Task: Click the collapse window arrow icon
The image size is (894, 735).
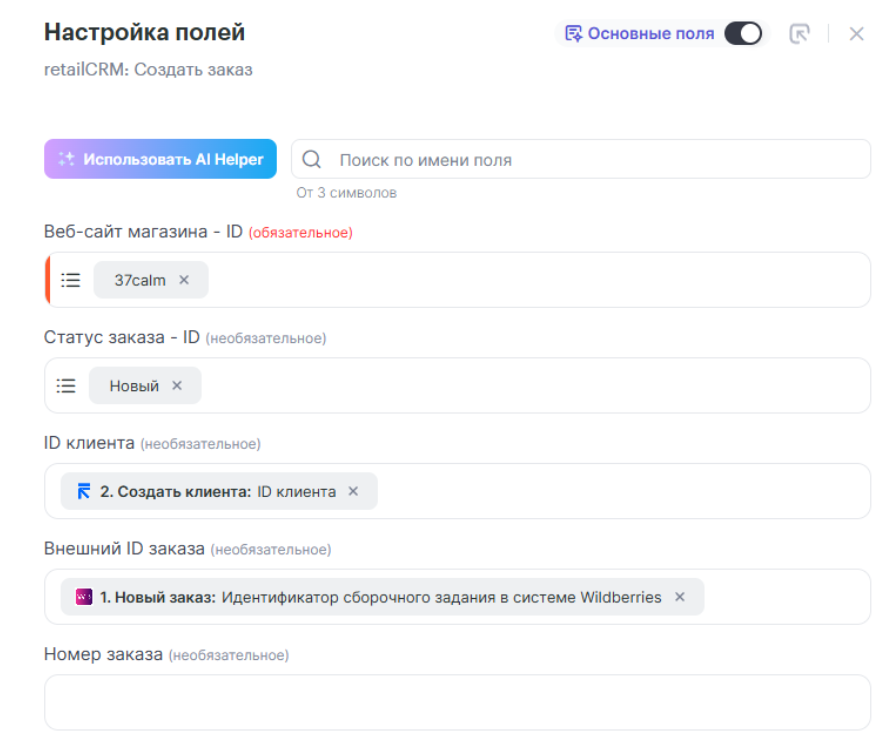Action: tap(799, 34)
